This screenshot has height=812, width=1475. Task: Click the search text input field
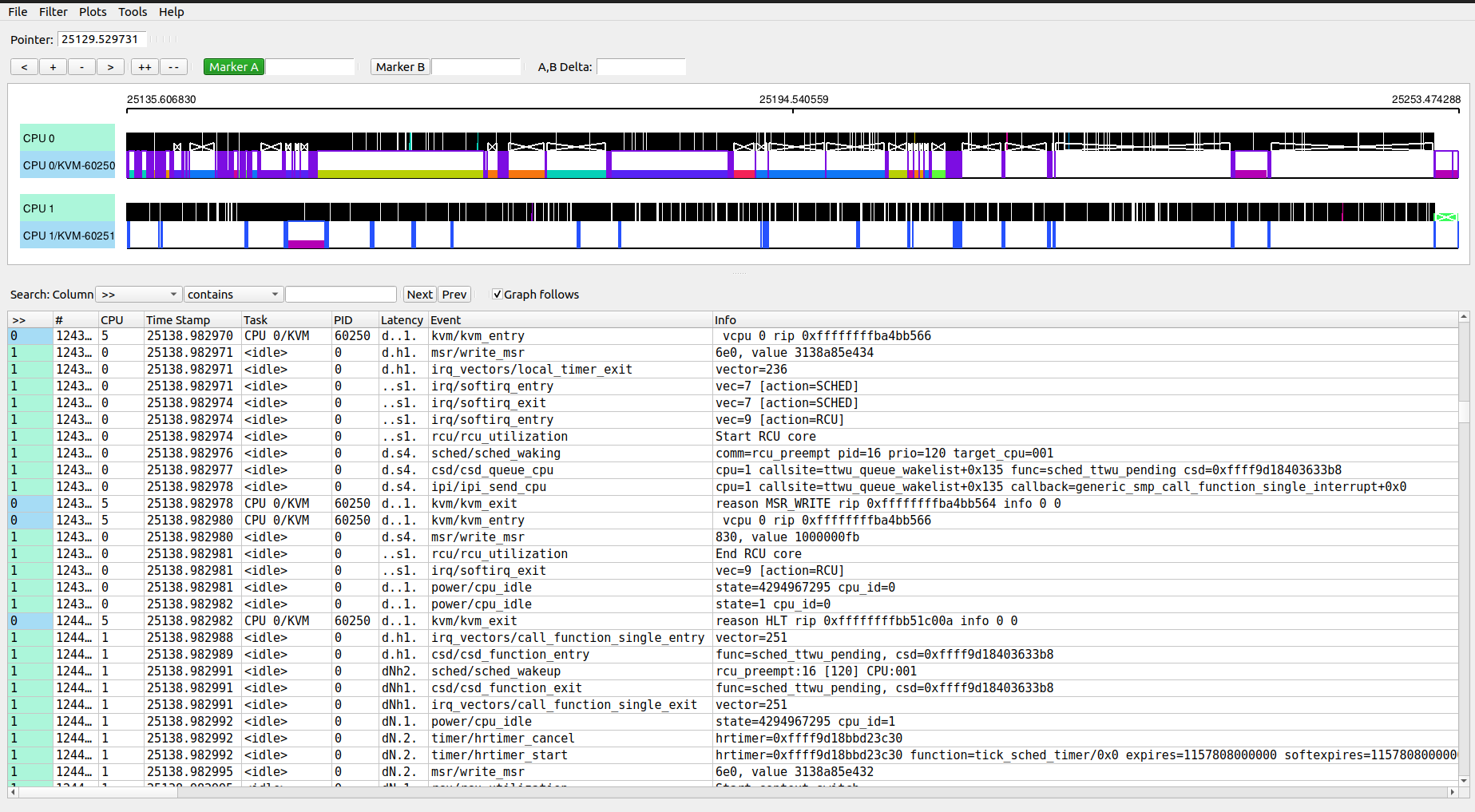point(341,295)
